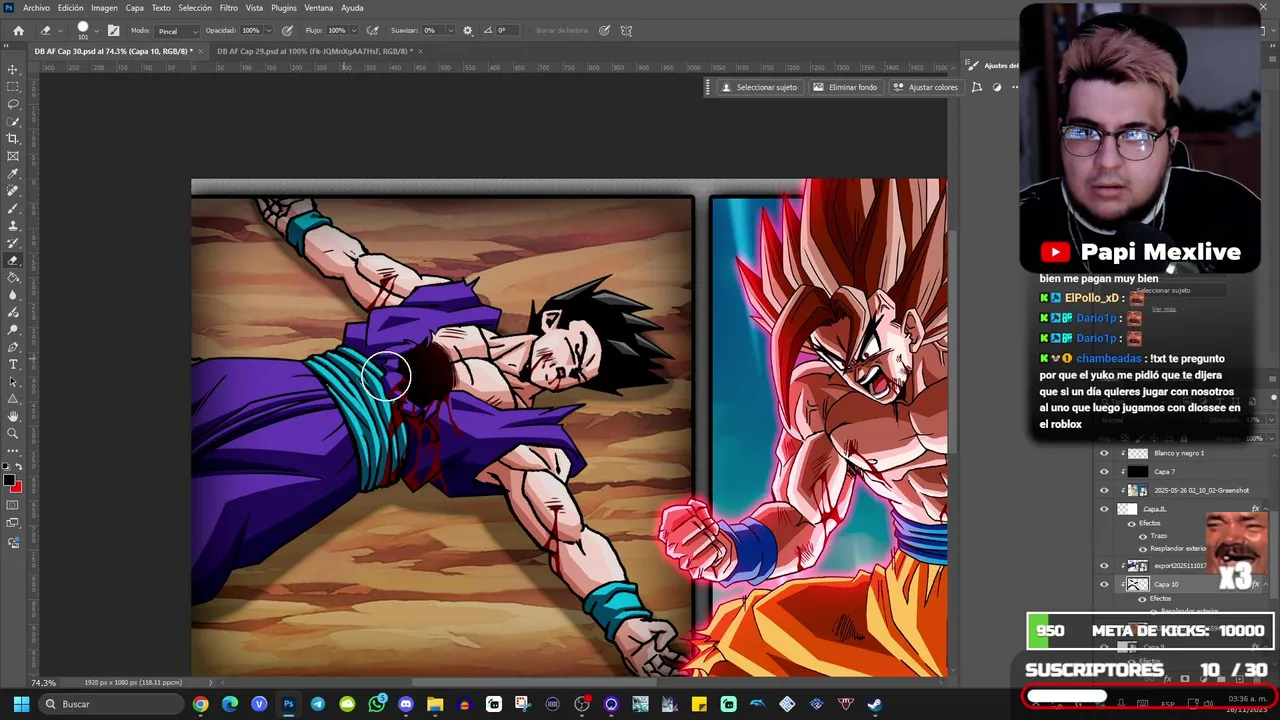Click the foreground color swatch
The width and height of the screenshot is (1280, 720).
[x=10, y=481]
